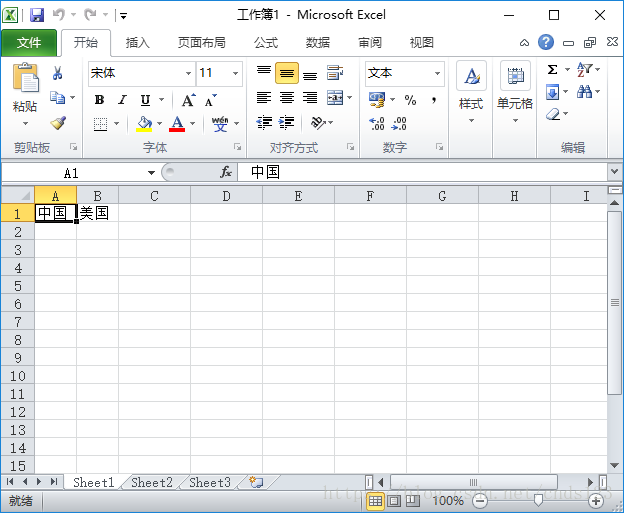Switch to Page Layout view button
Image resolution: width=624 pixels, height=513 pixels.
click(x=394, y=501)
